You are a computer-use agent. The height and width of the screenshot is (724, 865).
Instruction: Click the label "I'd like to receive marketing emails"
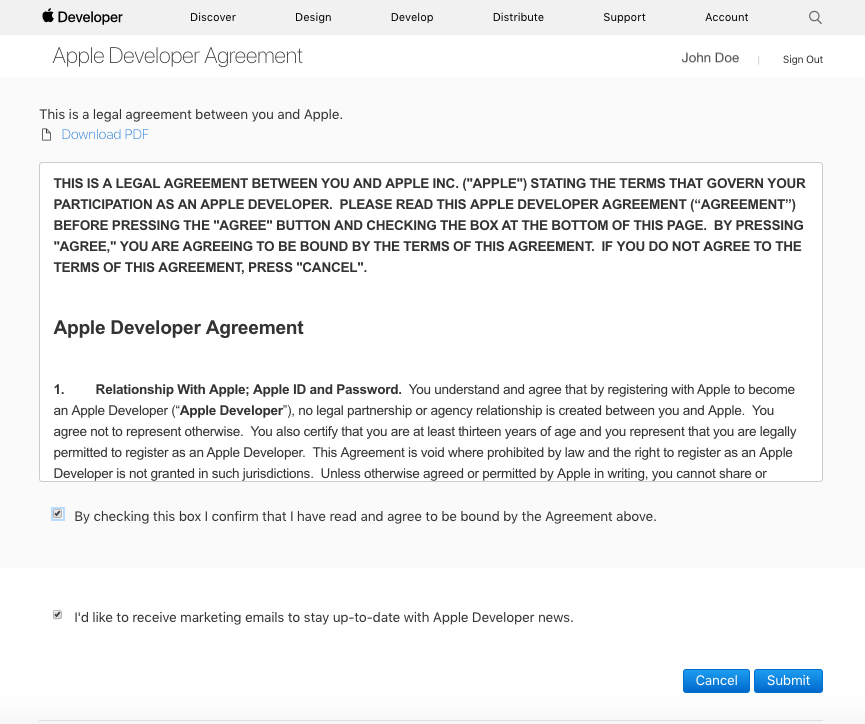pos(324,617)
